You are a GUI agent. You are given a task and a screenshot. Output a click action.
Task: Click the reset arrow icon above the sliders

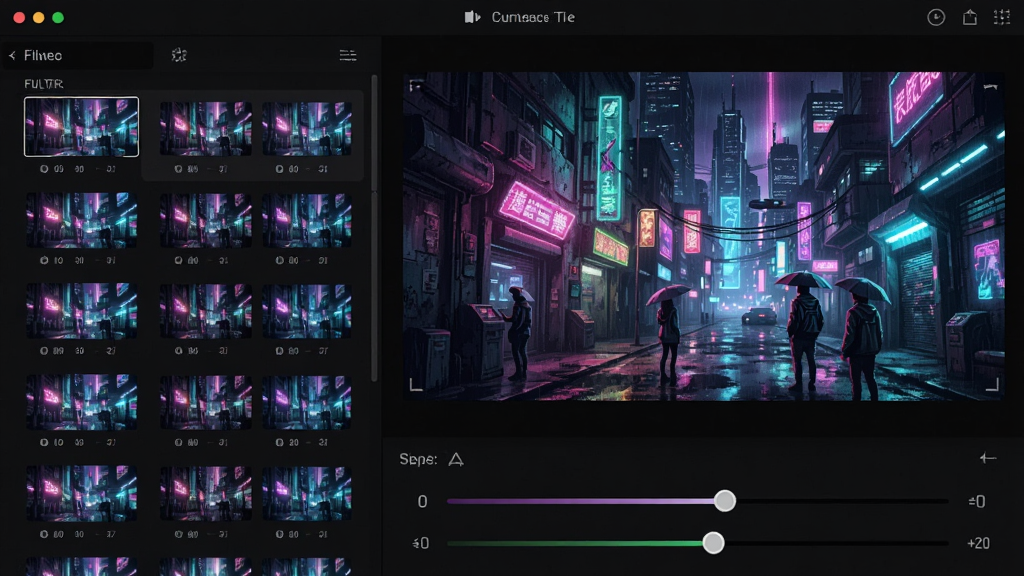987,458
